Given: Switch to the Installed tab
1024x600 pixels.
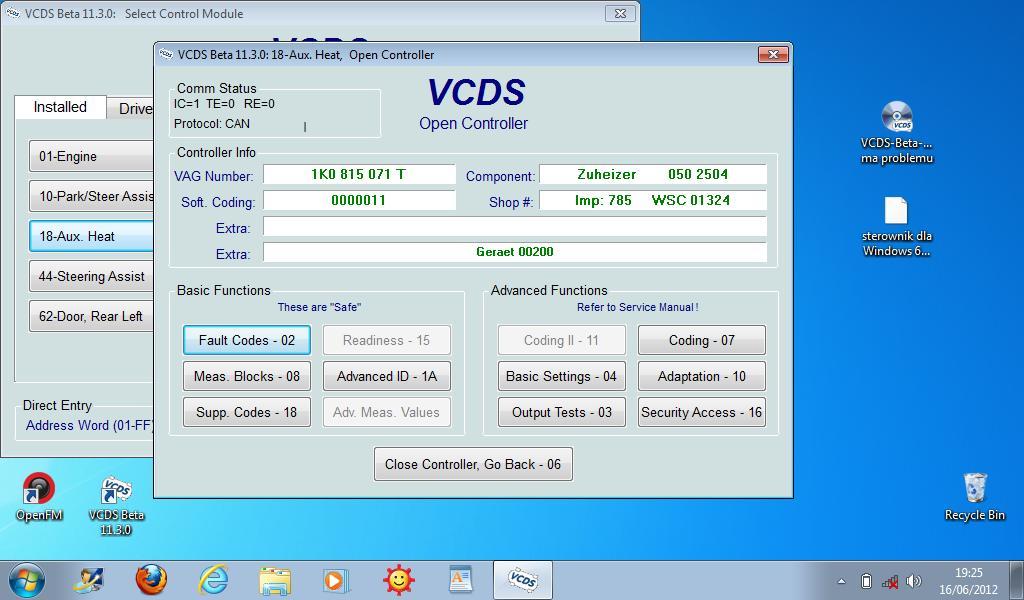Looking at the screenshot, I should point(60,107).
